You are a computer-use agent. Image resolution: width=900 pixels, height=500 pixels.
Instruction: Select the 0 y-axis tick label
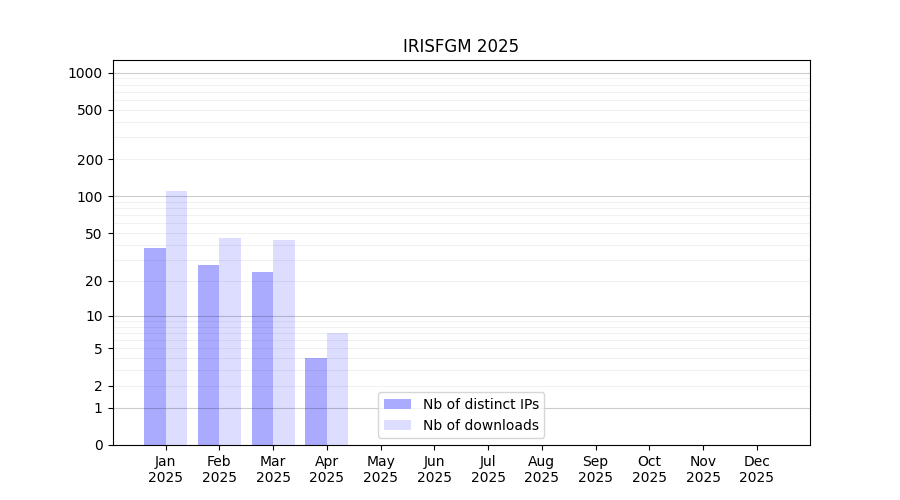(x=98, y=445)
